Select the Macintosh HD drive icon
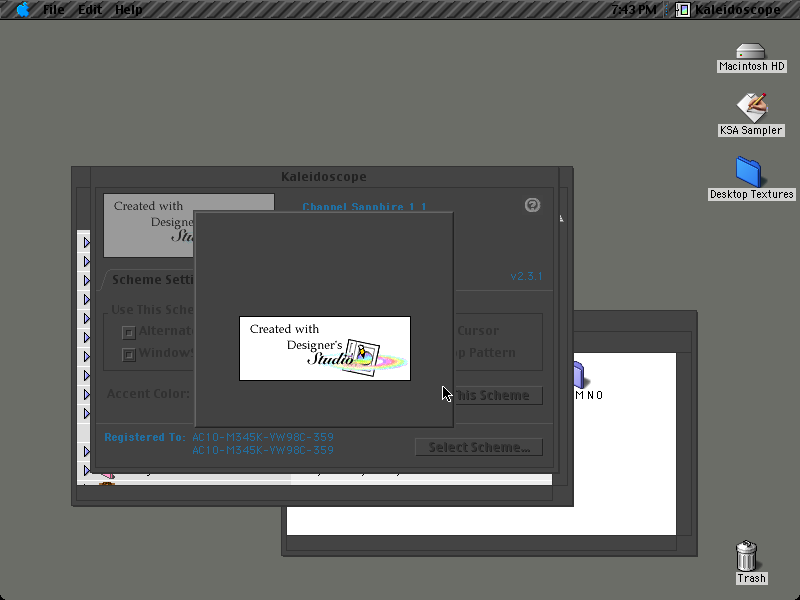Image resolution: width=800 pixels, height=600 pixels. point(751,58)
